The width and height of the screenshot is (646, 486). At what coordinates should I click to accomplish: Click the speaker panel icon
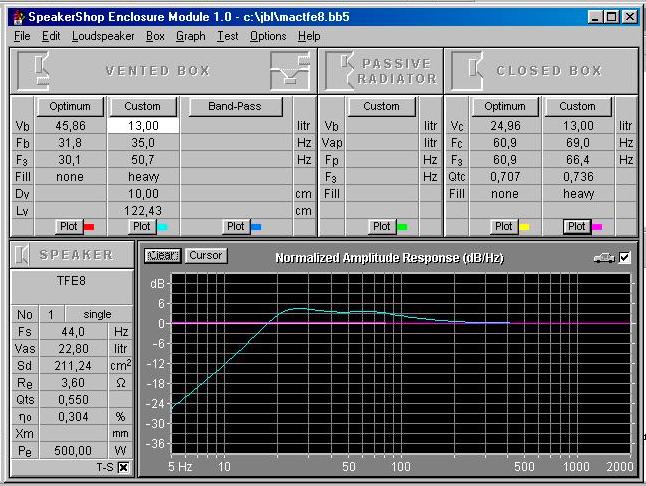[x=21, y=255]
